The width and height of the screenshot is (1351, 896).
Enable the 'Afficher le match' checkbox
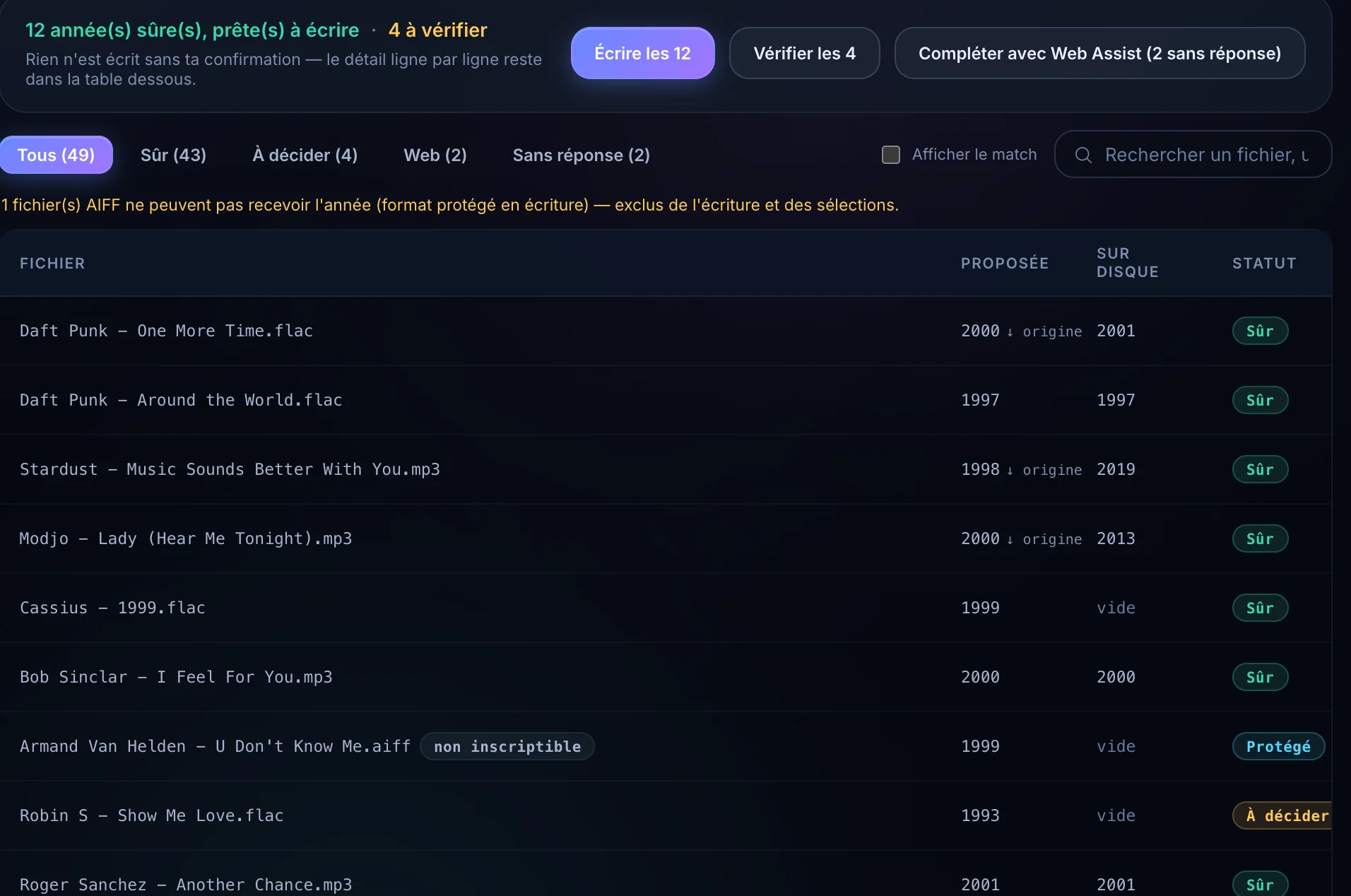point(891,155)
